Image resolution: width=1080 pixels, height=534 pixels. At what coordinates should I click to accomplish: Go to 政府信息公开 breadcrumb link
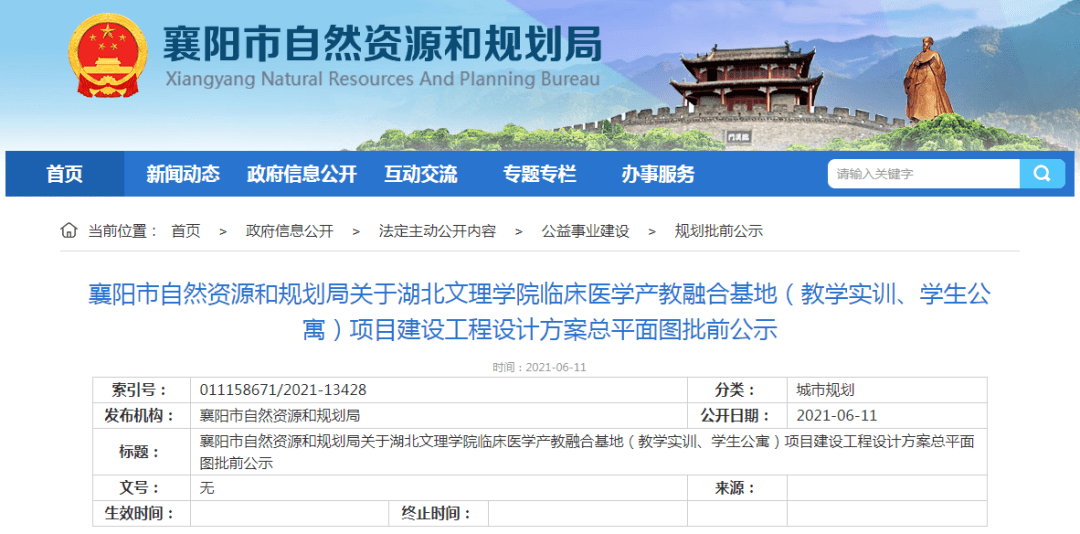click(x=289, y=232)
